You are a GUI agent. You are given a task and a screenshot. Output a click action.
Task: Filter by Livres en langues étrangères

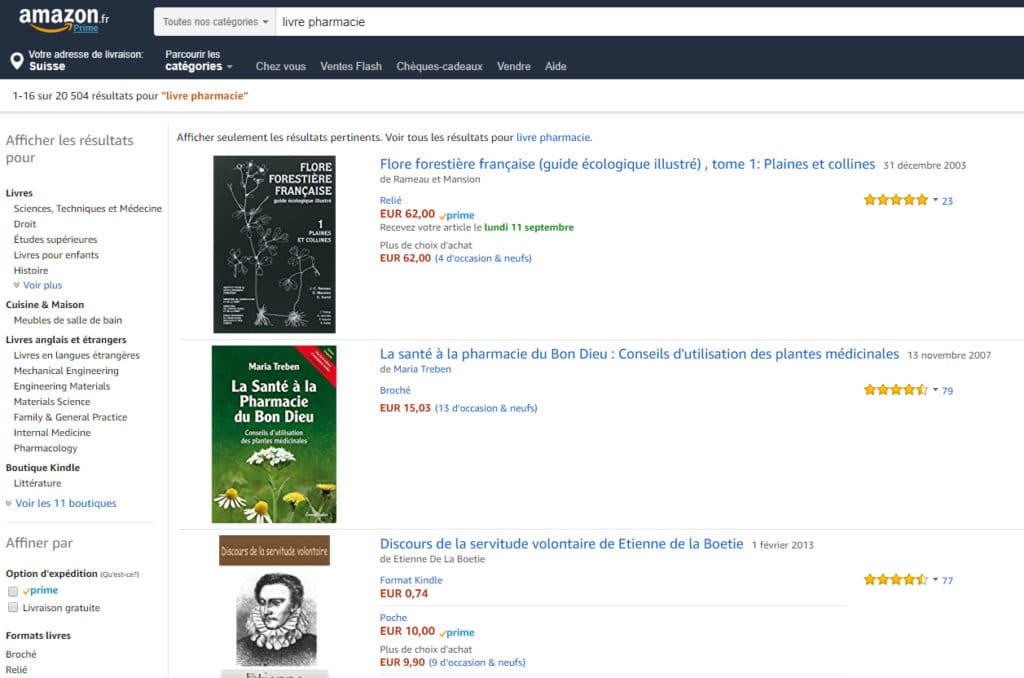click(76, 355)
